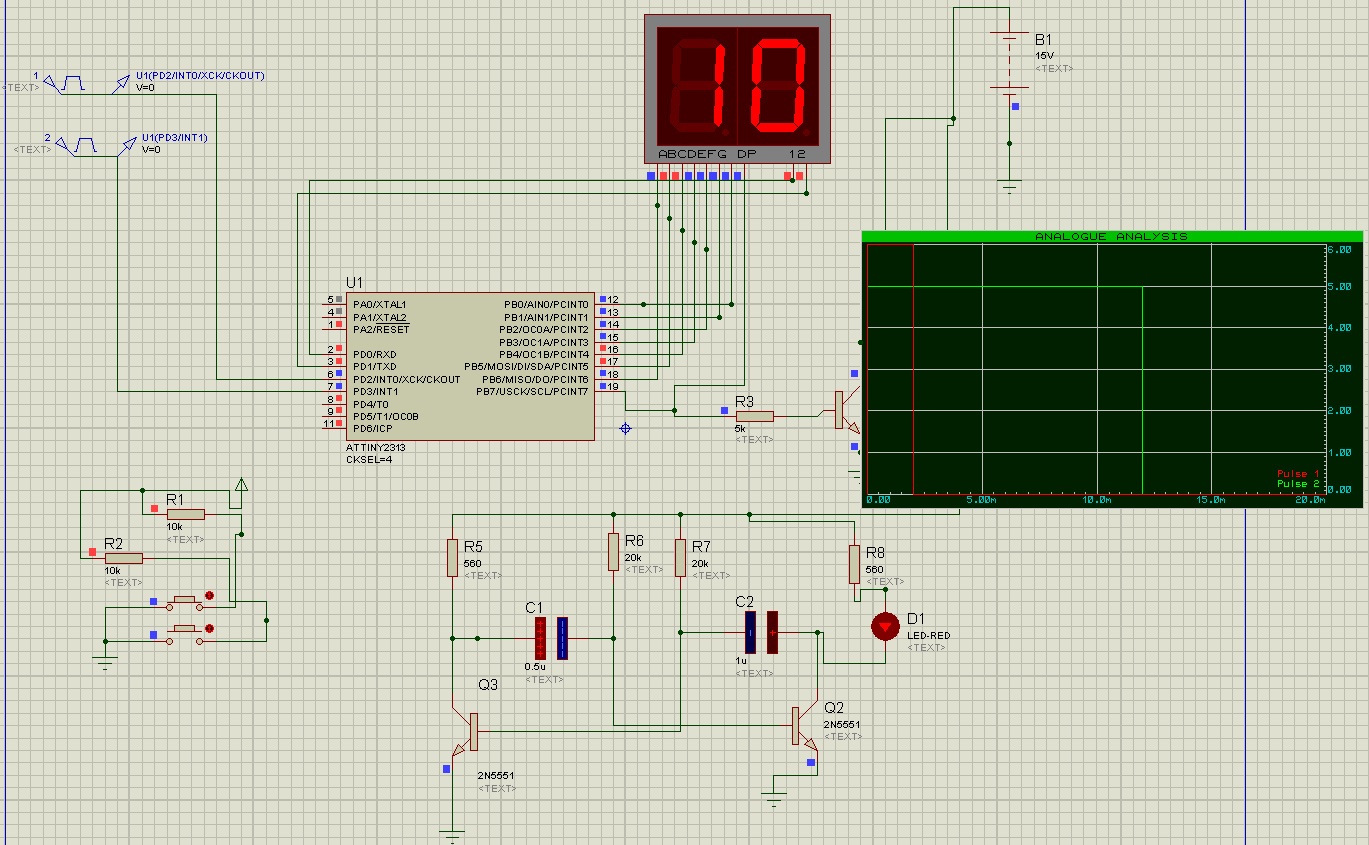This screenshot has width=1369, height=845.
Task: Select resistor R3 body
Action: click(x=754, y=416)
